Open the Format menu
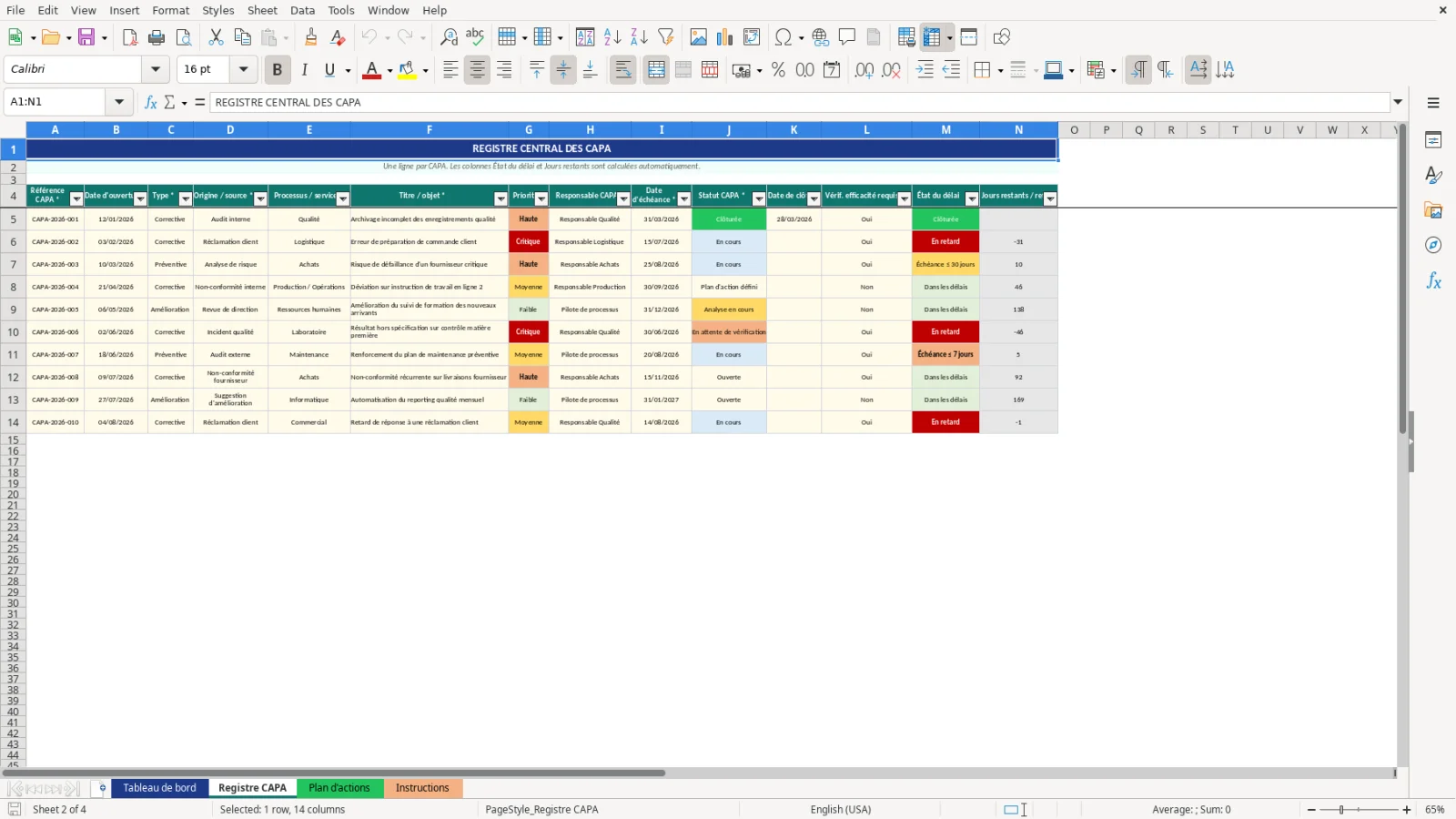 point(171,10)
